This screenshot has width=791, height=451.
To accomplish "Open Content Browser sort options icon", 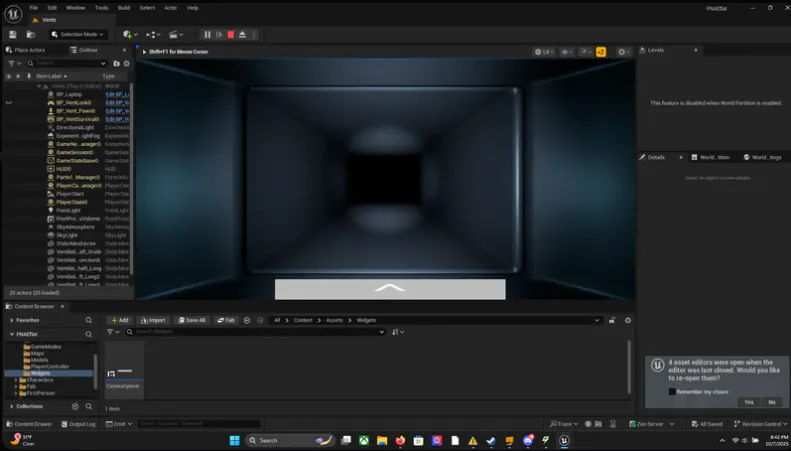I will tap(398, 332).
